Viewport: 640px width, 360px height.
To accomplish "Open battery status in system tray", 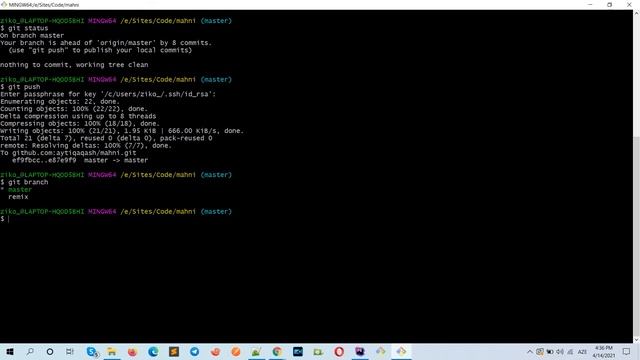I will click(x=550, y=351).
